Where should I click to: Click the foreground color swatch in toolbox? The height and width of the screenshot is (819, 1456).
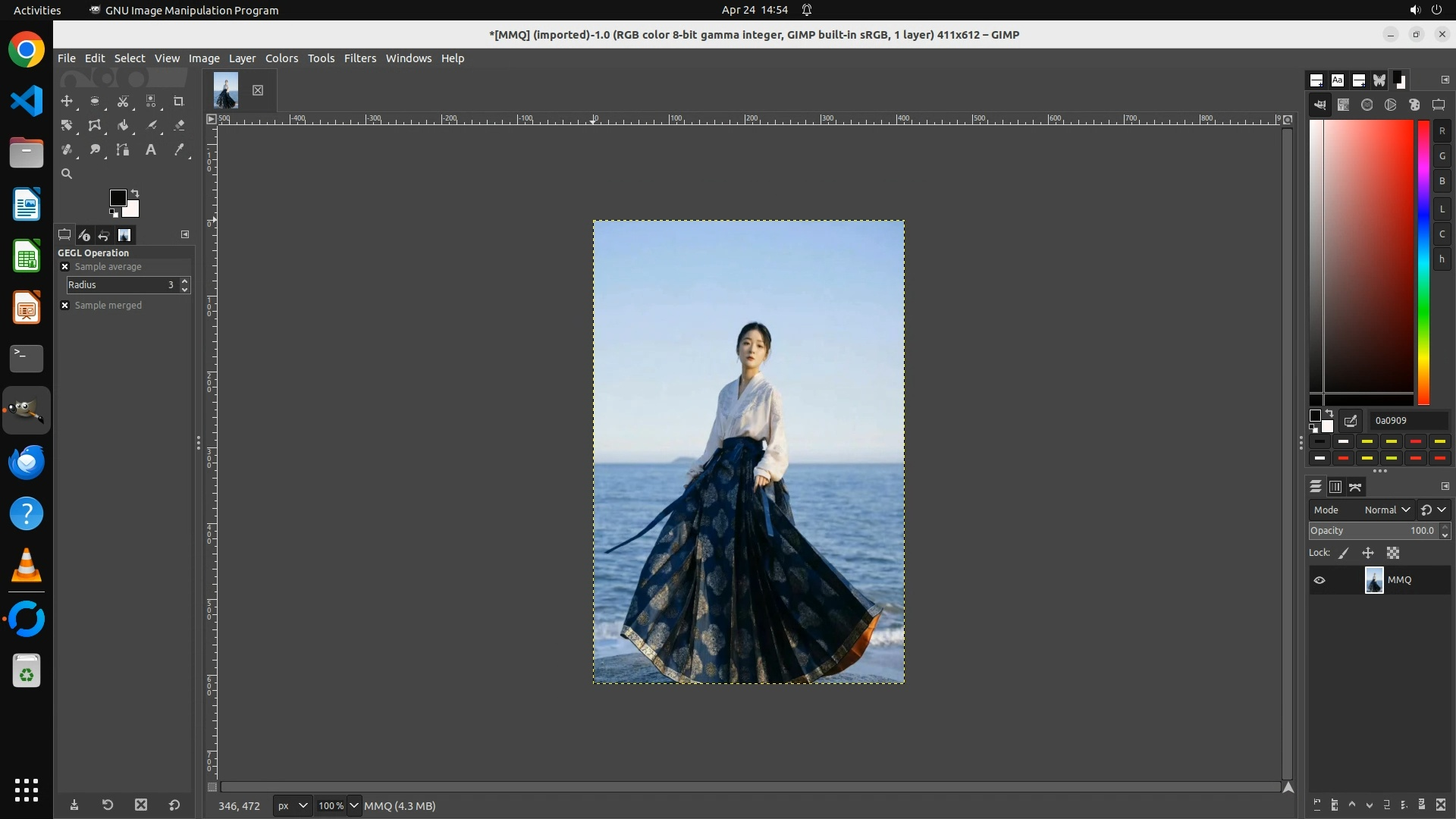pyautogui.click(x=118, y=198)
